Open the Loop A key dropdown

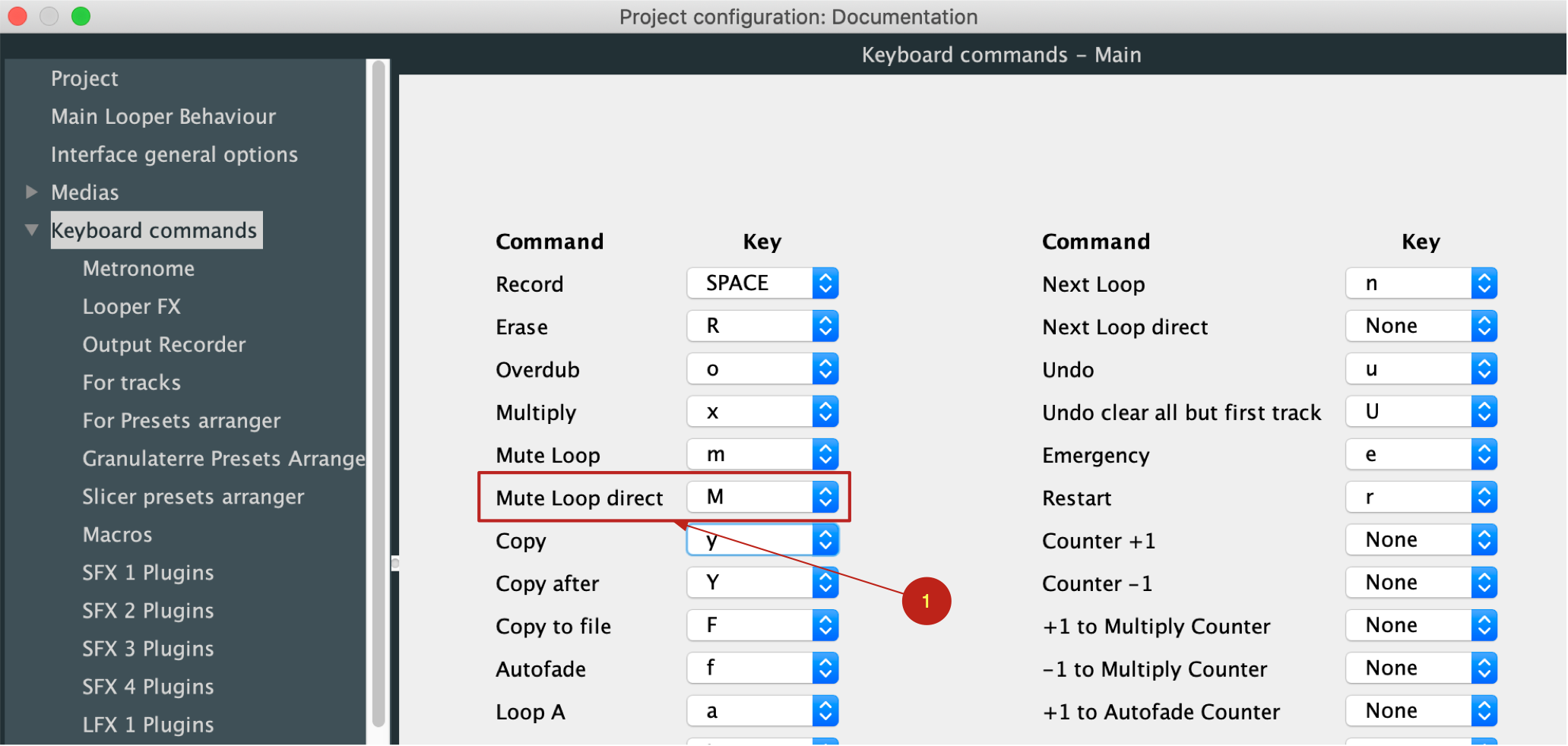point(762,711)
